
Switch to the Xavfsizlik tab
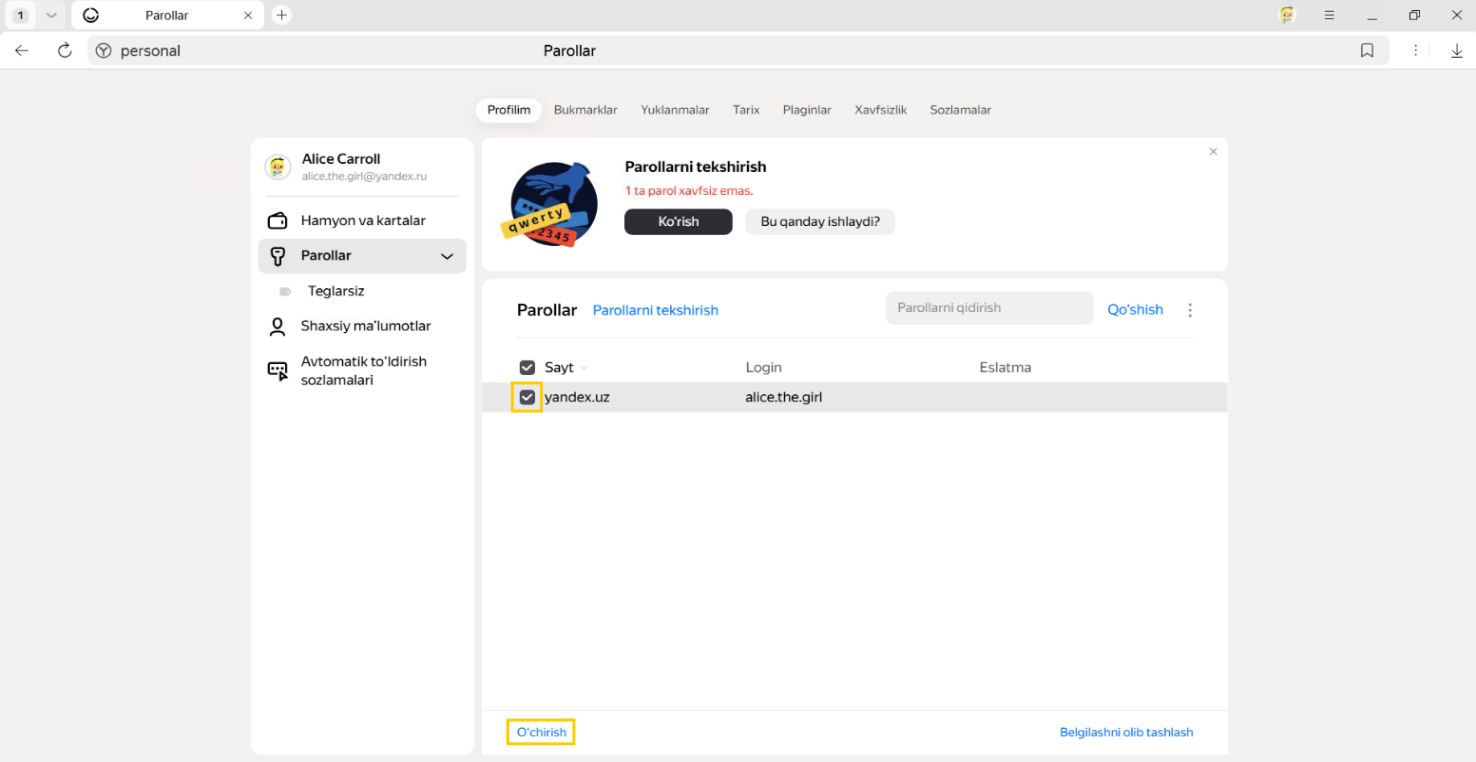point(880,110)
